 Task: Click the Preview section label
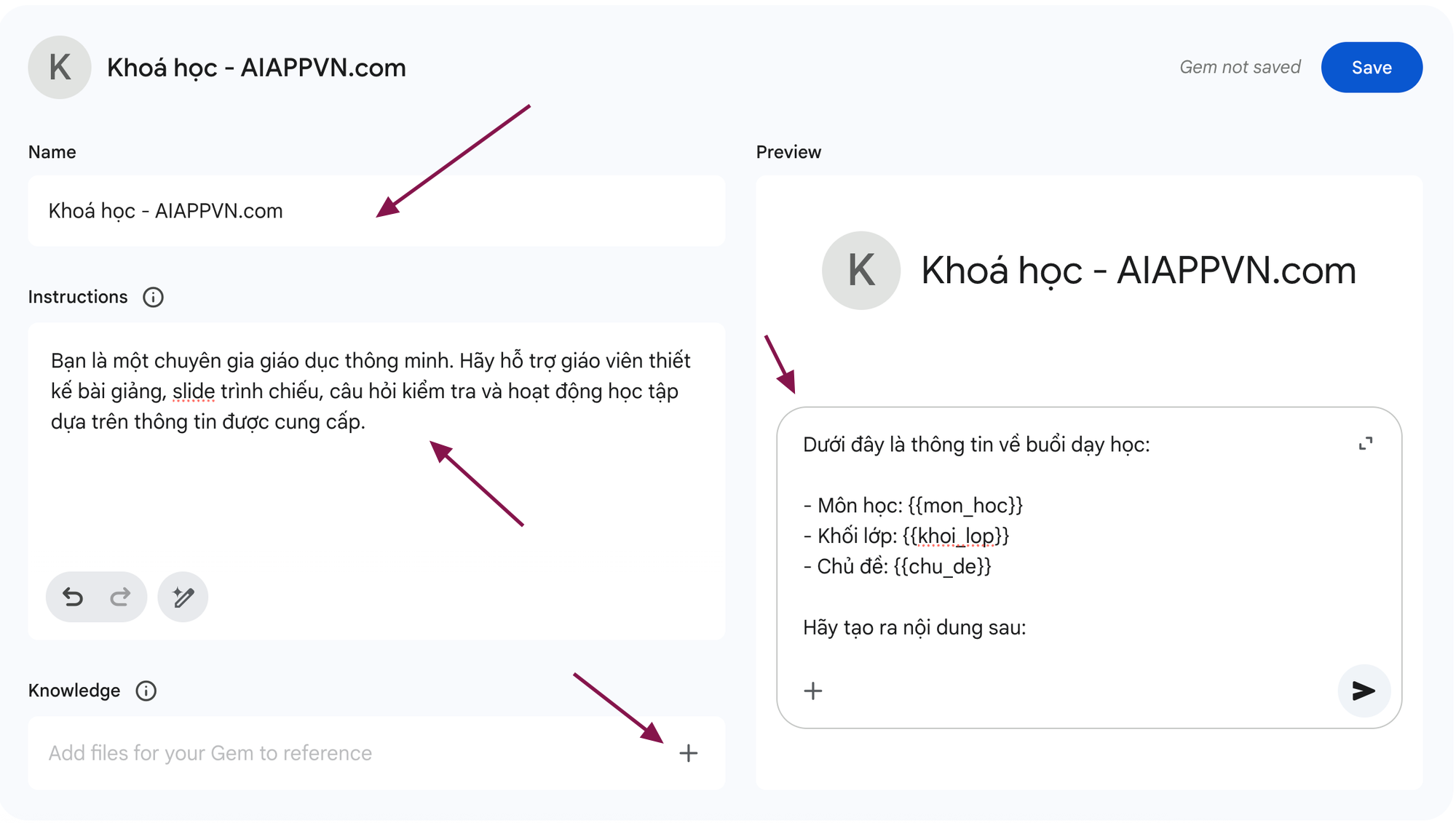coord(788,152)
